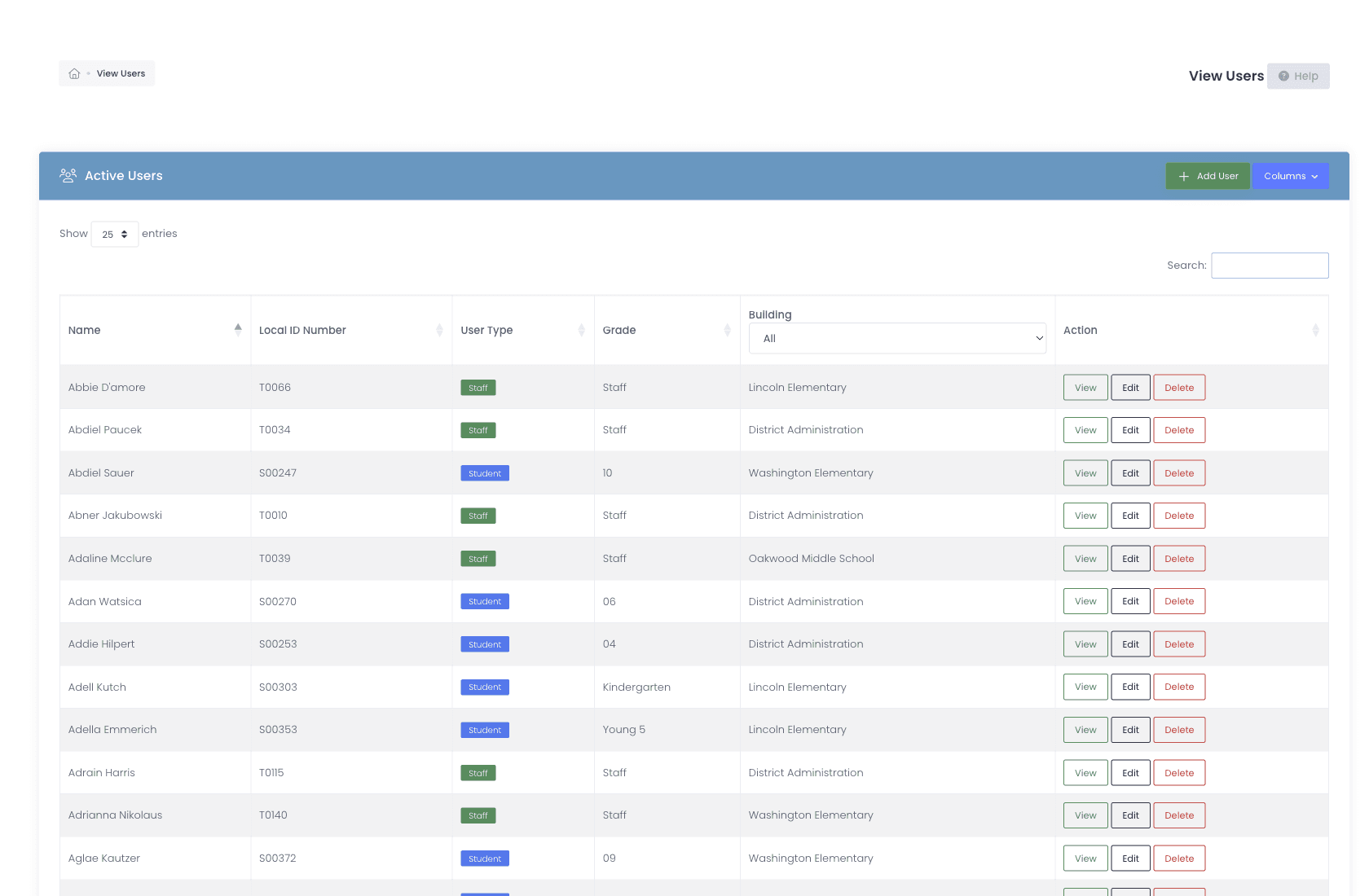Click the Help question mark icon
The width and height of the screenshot is (1369, 896).
pyautogui.click(x=1283, y=76)
